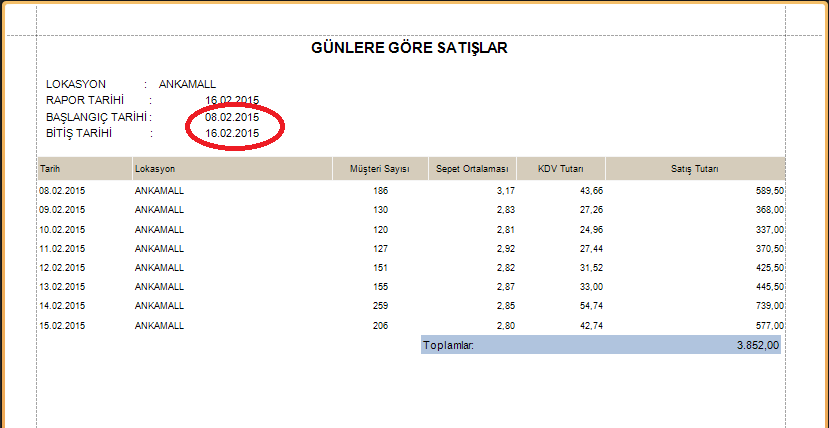Click the report title GÜNLERE GÖRE SATIŞLAR
The image size is (829, 428).
point(409,48)
